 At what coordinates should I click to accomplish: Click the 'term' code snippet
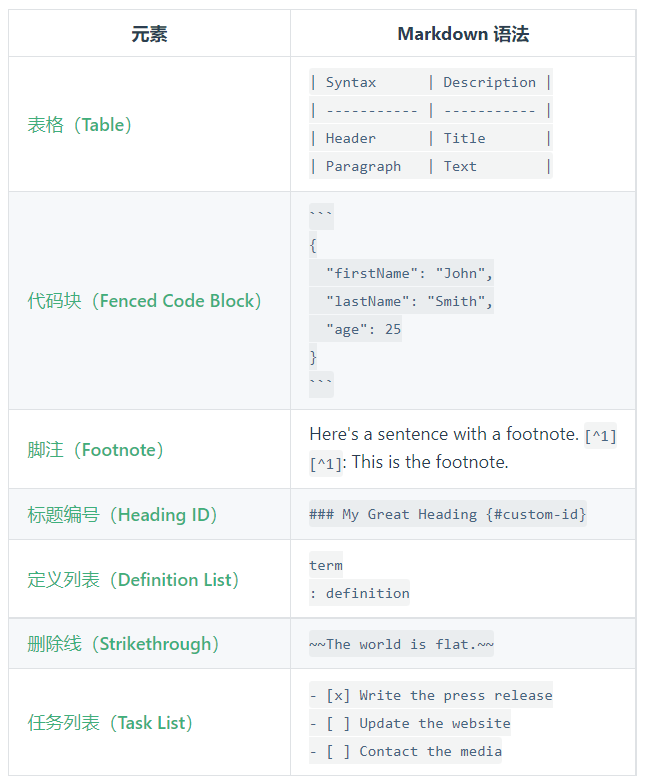[x=326, y=565]
